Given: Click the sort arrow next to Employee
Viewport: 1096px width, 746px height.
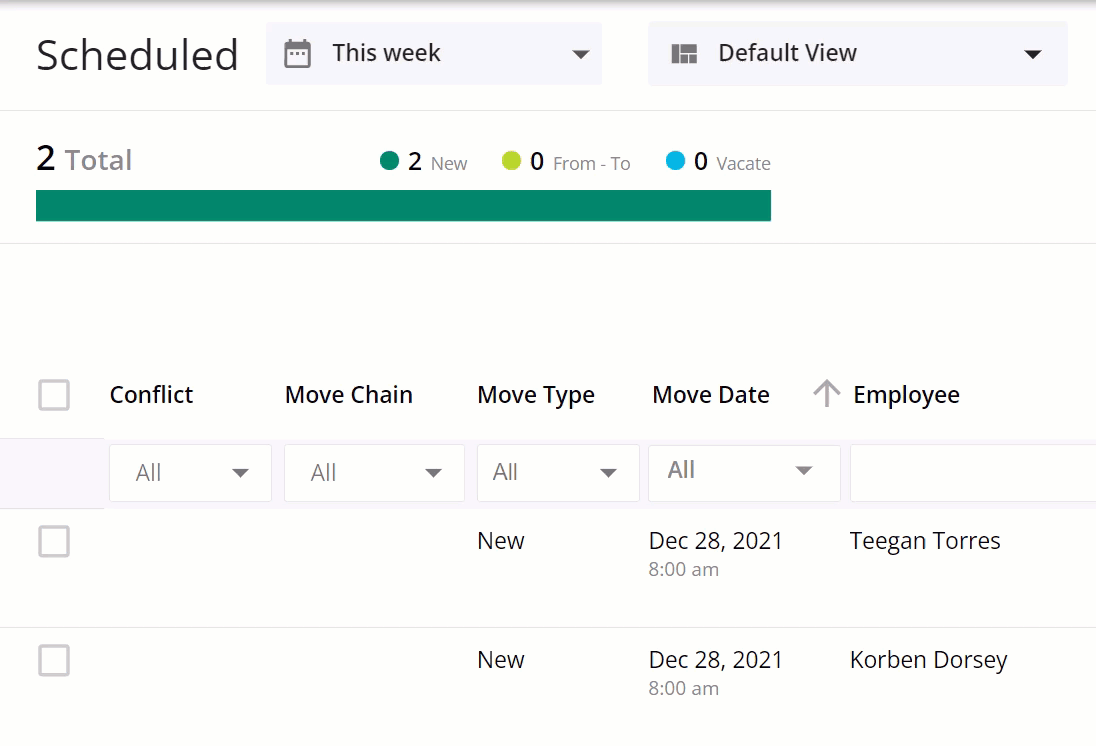Looking at the screenshot, I should (826, 394).
